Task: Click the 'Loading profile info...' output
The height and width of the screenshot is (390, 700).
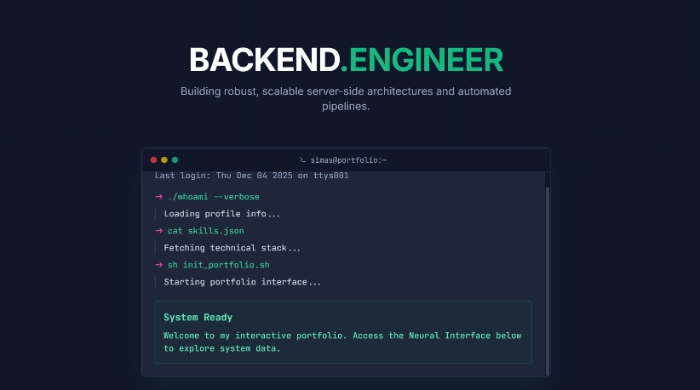Action: click(222, 214)
